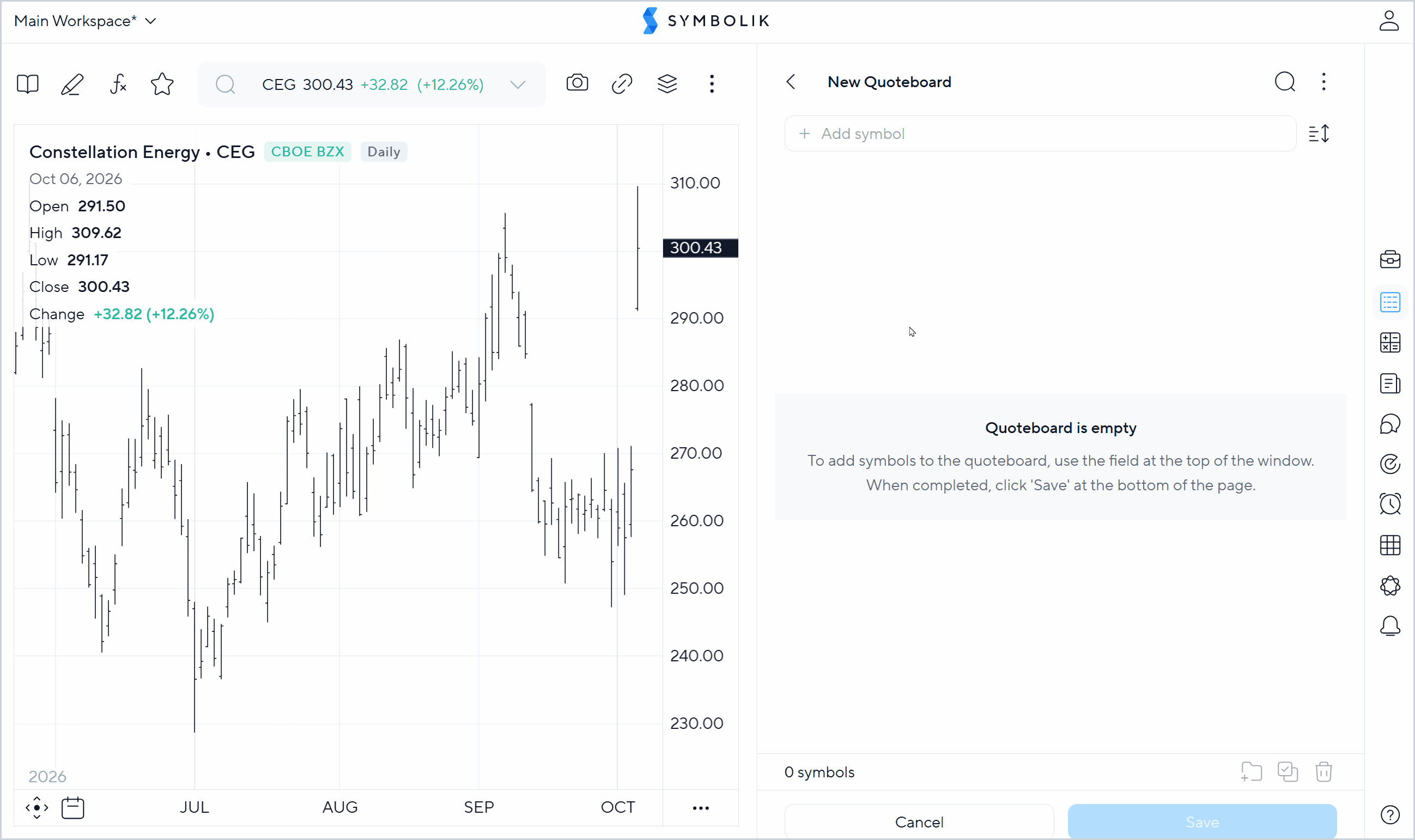1415x840 pixels.
Task: Take a chart snapshot with camera icon
Action: 578,83
